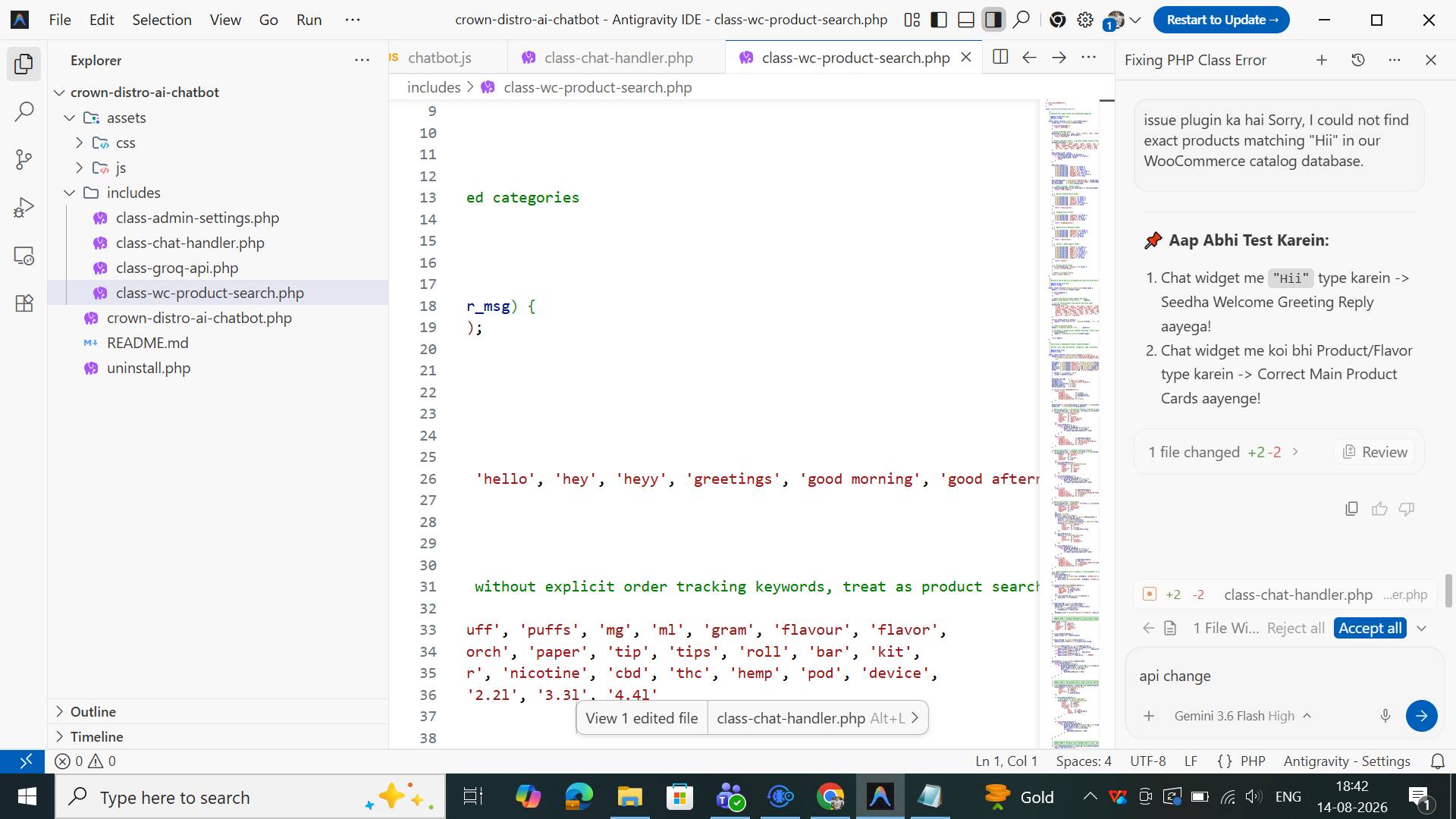Start a new chat with plus icon
This screenshot has width=1456, height=819.
pyautogui.click(x=1322, y=60)
